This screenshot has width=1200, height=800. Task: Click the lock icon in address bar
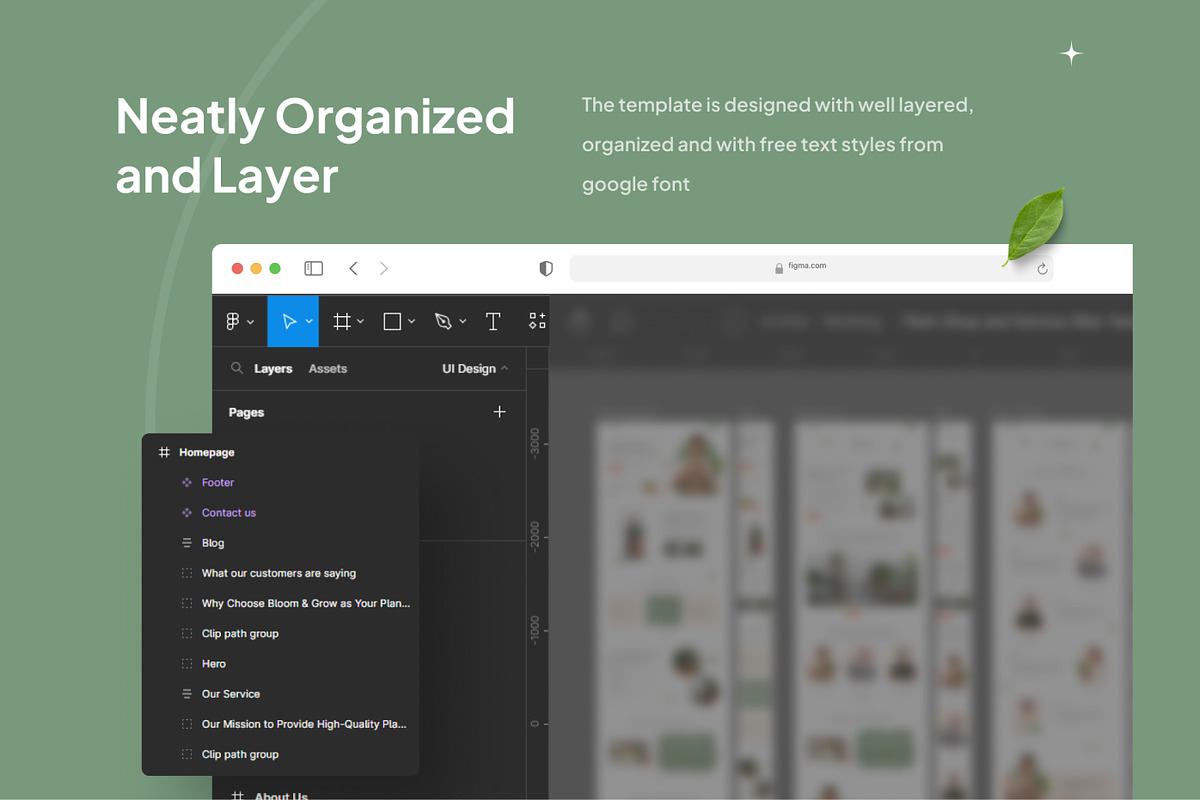[x=779, y=268]
